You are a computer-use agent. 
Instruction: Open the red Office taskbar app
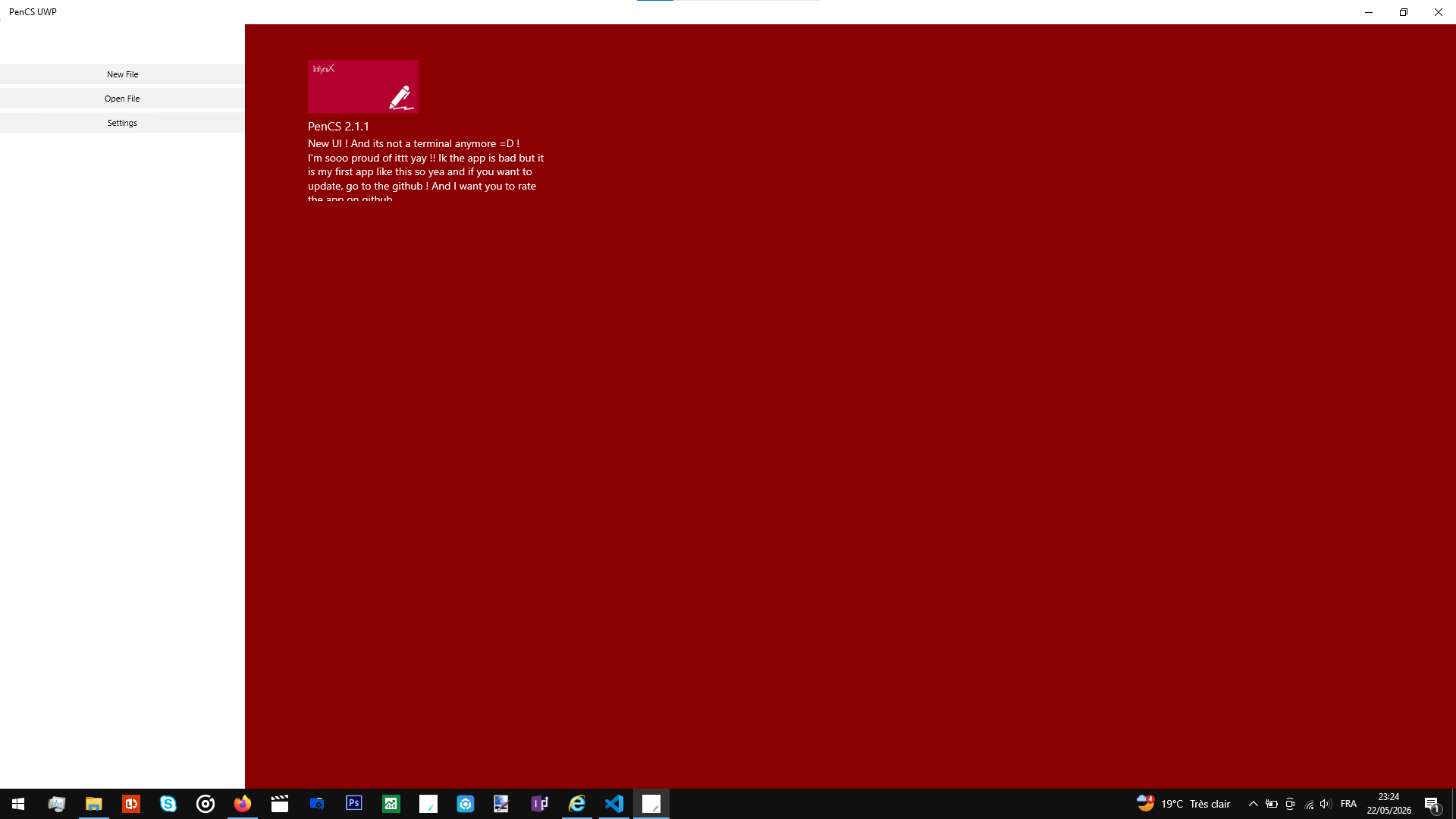[131, 804]
